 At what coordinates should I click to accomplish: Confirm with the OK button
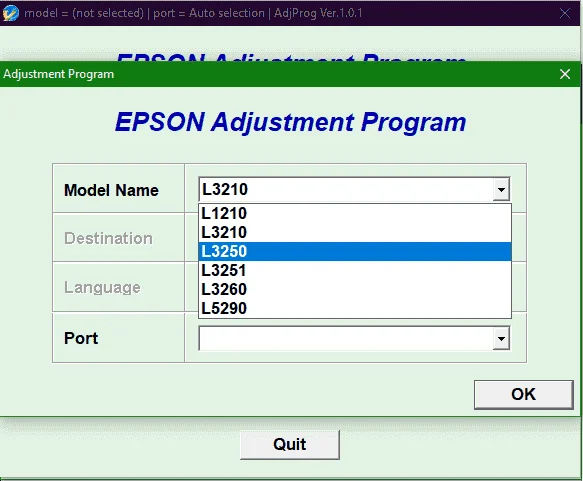[524, 394]
